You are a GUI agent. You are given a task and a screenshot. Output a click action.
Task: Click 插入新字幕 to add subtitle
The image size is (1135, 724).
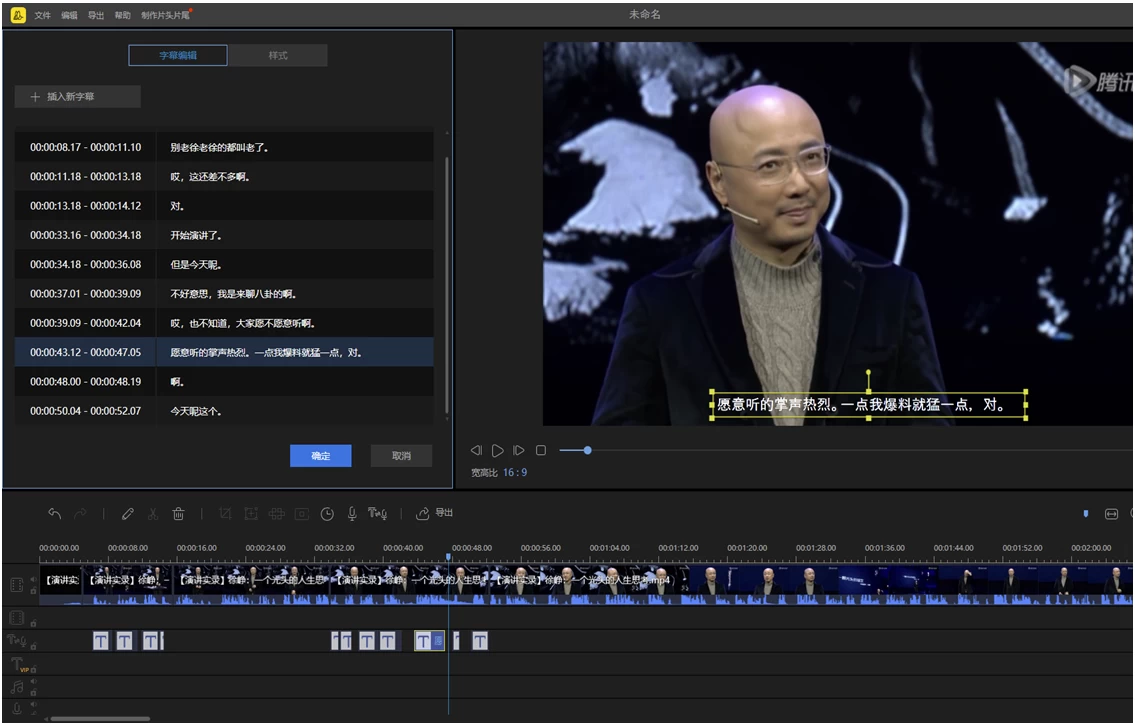pos(77,97)
